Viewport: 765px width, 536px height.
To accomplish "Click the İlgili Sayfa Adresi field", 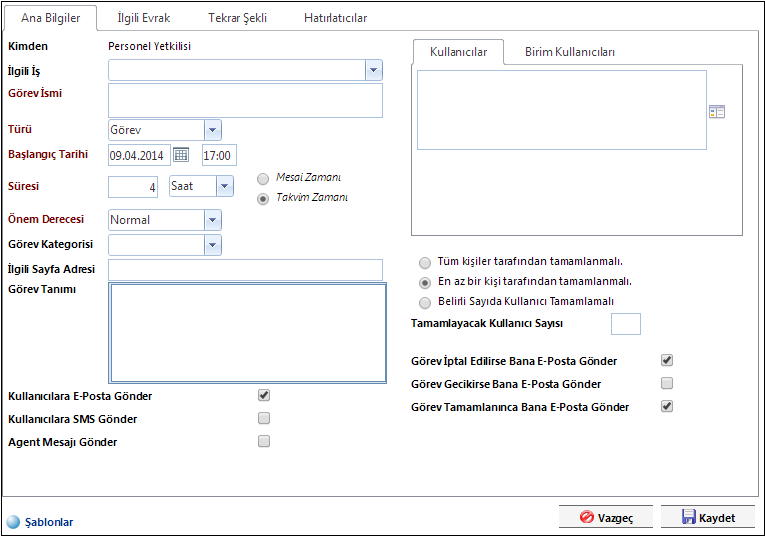I will [x=245, y=270].
